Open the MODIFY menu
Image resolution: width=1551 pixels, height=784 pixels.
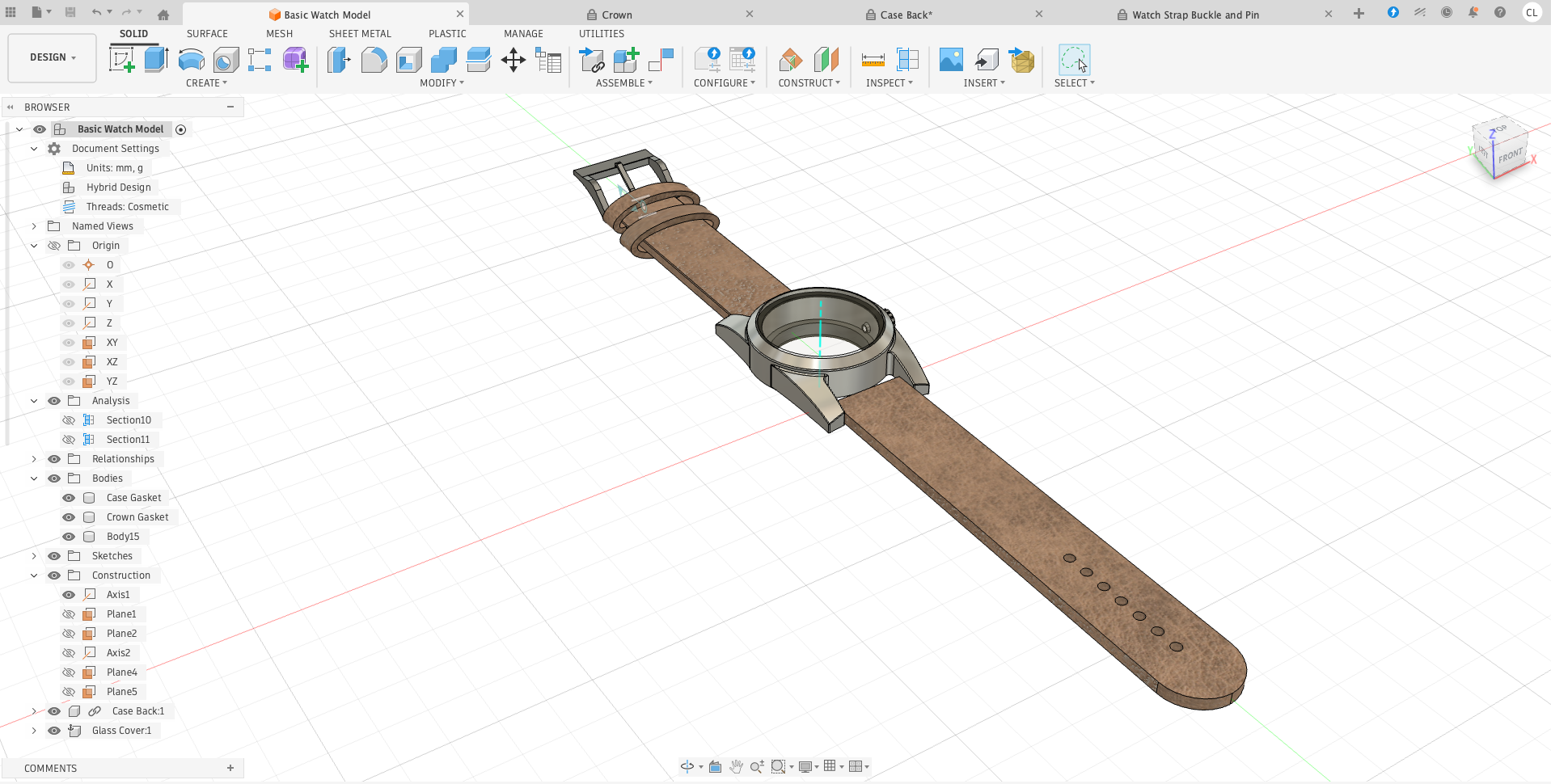tap(442, 83)
